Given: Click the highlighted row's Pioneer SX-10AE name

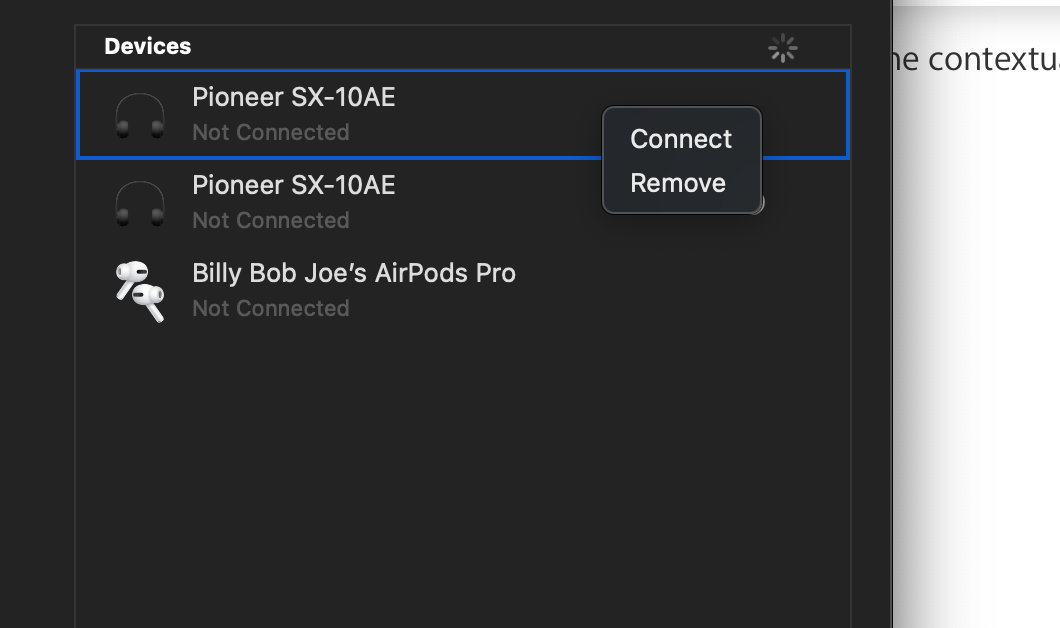Looking at the screenshot, I should [x=293, y=97].
